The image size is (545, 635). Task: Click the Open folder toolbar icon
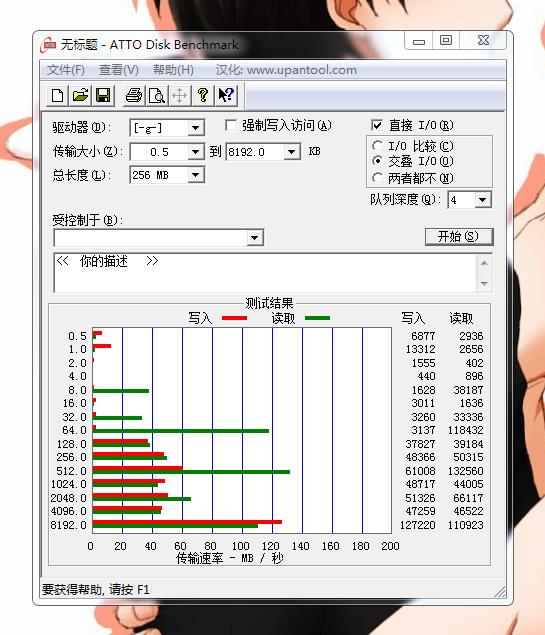(x=80, y=96)
